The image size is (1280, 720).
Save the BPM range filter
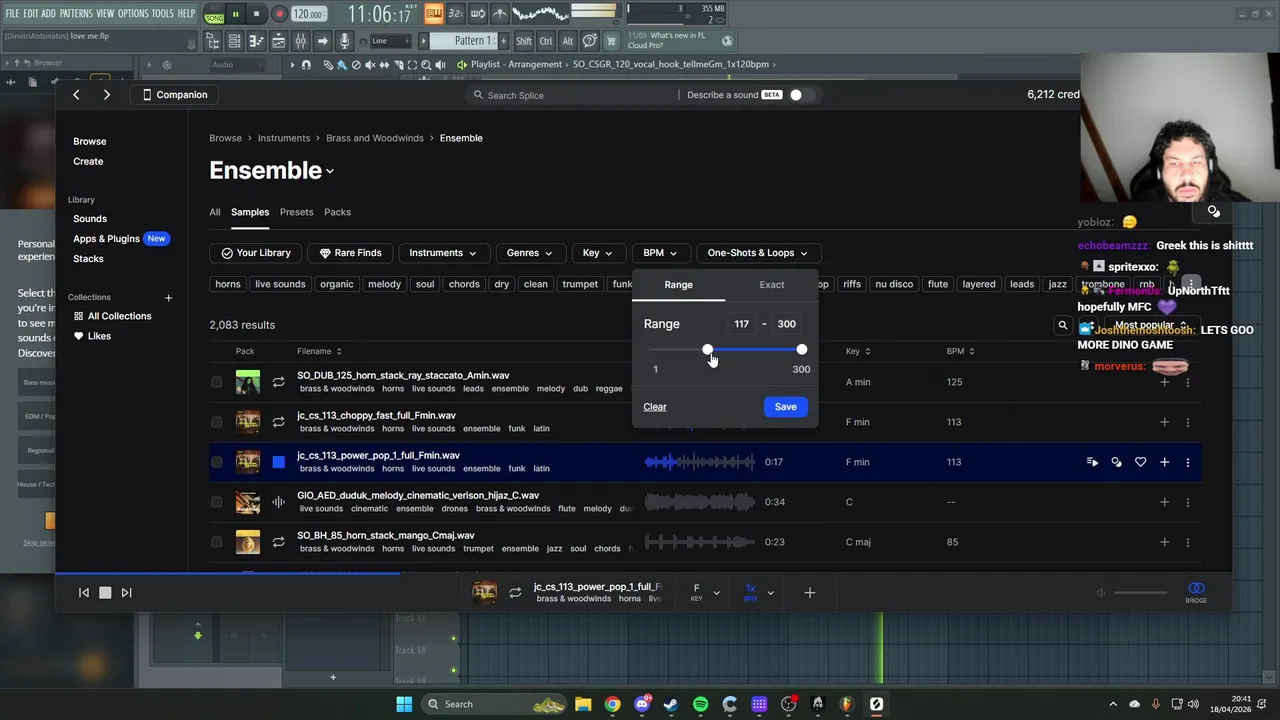click(786, 407)
